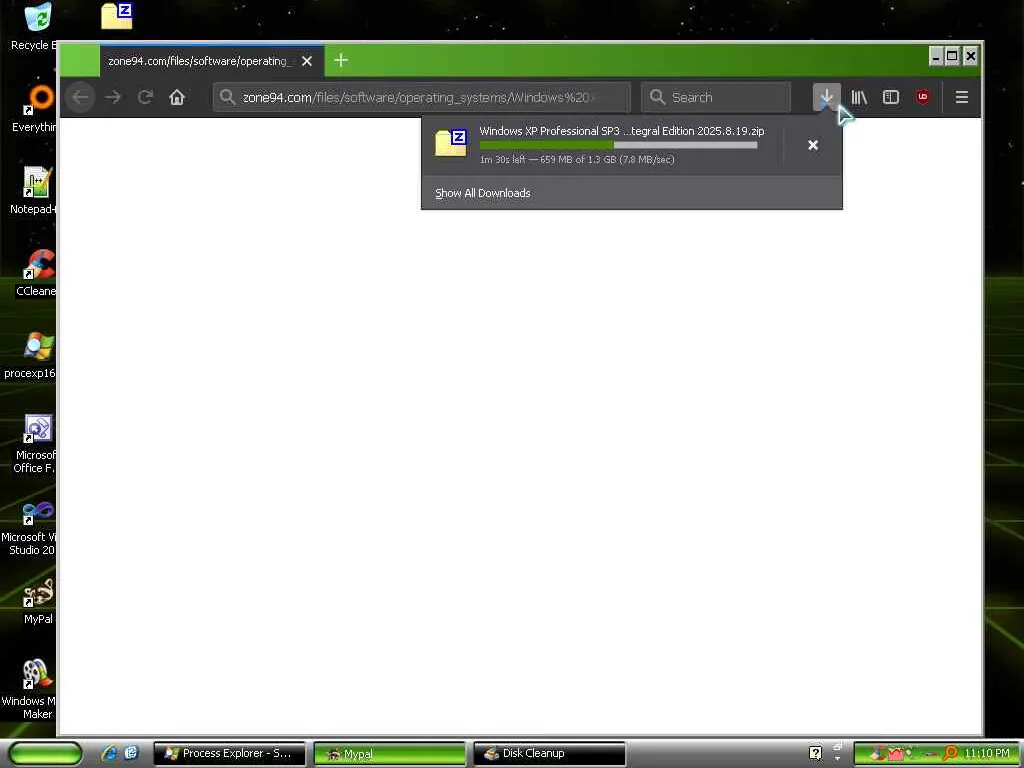Open a new tab with plus button
Screen dimensions: 1024x768
point(340,61)
